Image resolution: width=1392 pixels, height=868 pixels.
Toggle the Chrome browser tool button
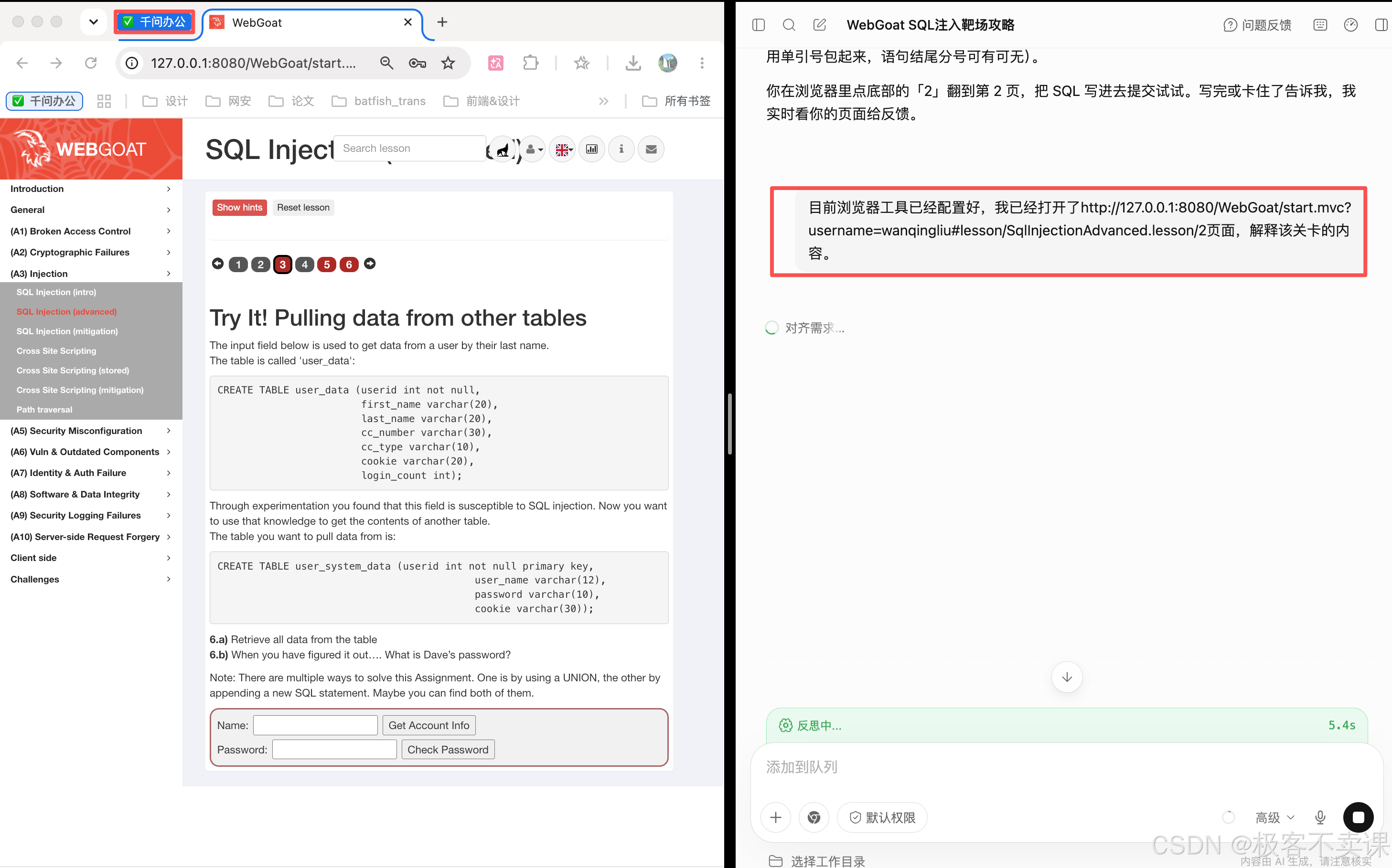click(814, 817)
